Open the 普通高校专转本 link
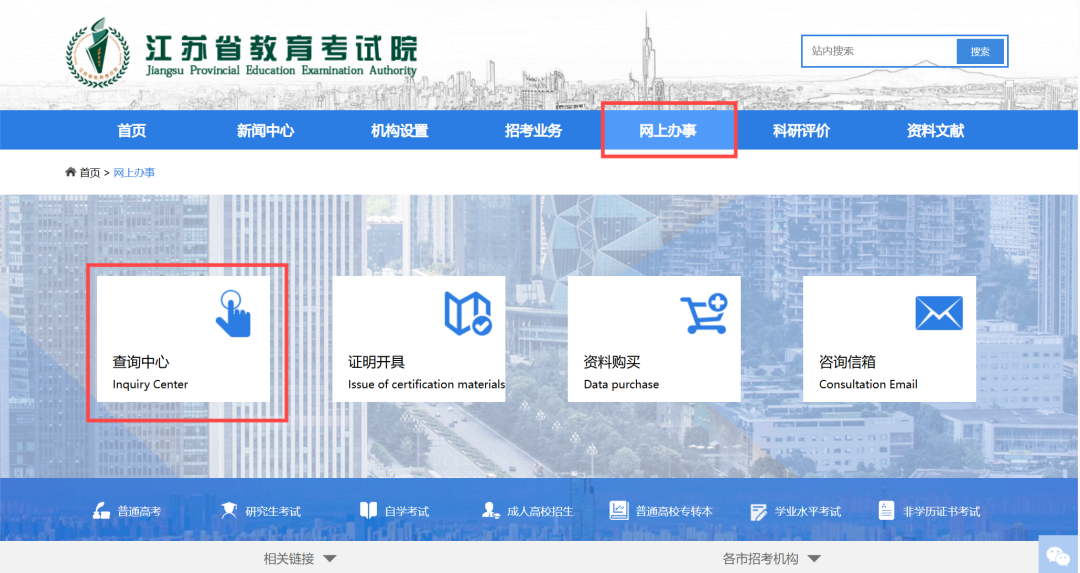This screenshot has width=1080, height=573. pyautogui.click(x=674, y=511)
